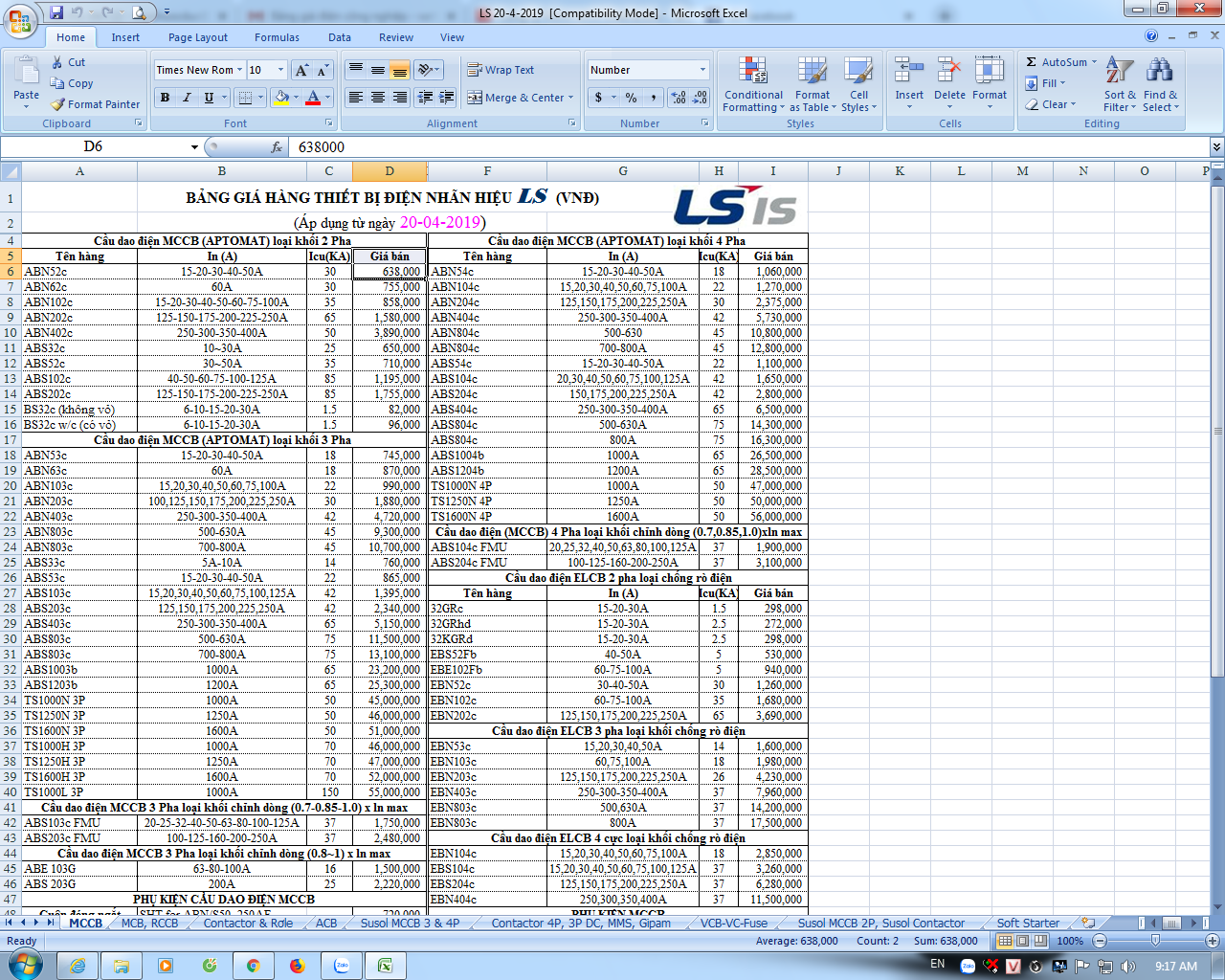Copy the selected cell

[x=72, y=83]
